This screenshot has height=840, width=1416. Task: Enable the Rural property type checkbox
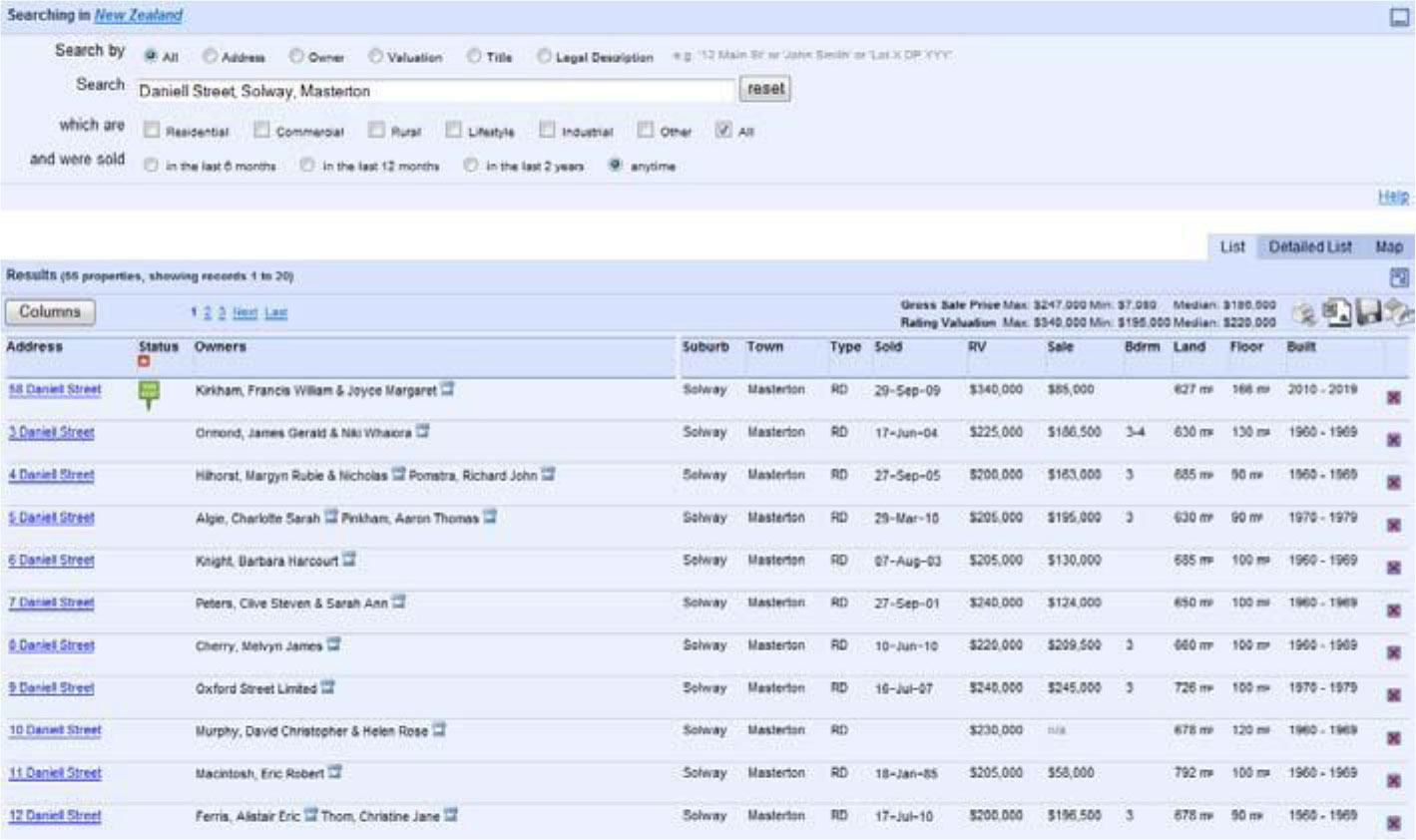pyautogui.click(x=376, y=130)
